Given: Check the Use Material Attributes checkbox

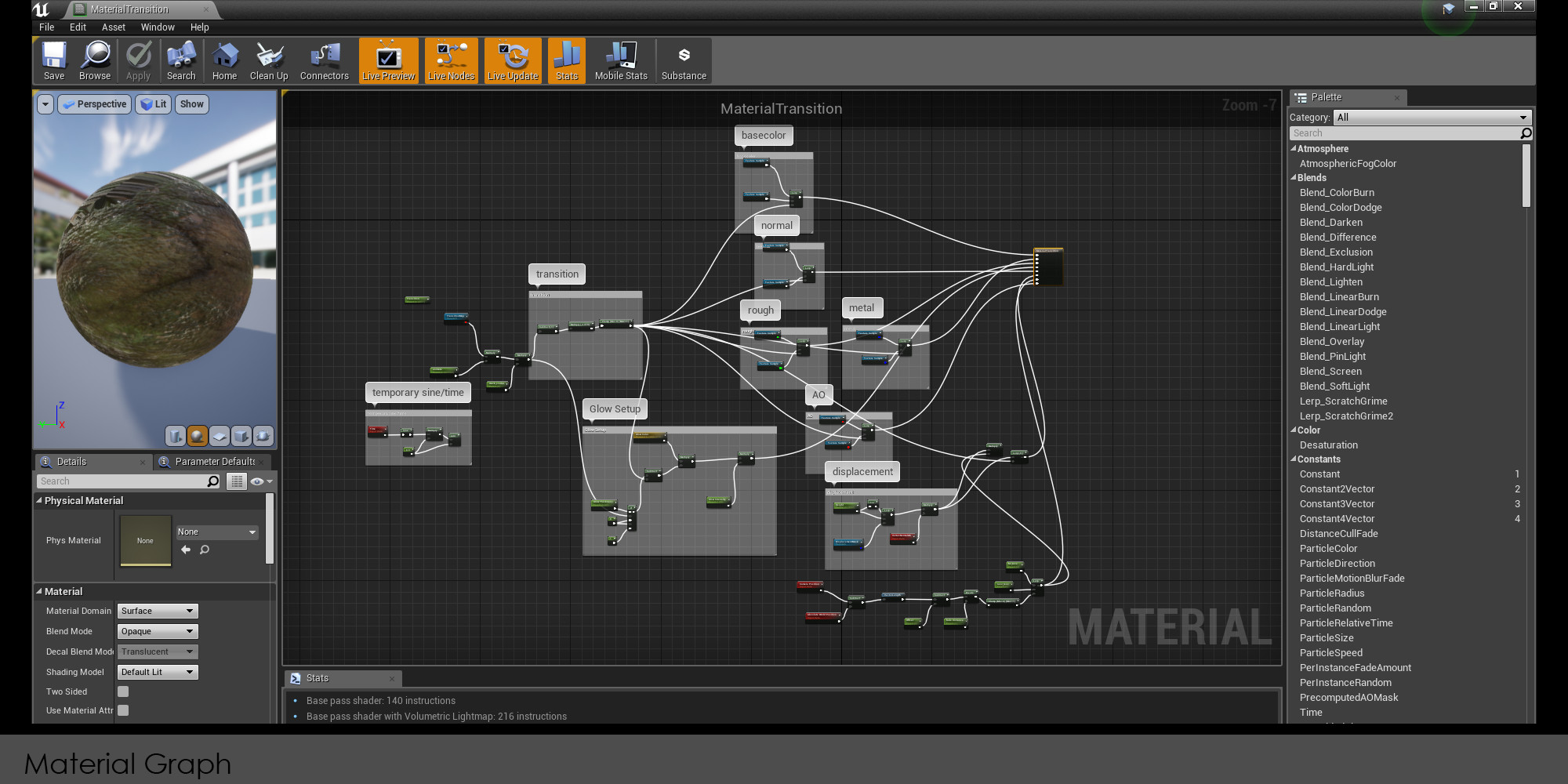Looking at the screenshot, I should (x=123, y=710).
